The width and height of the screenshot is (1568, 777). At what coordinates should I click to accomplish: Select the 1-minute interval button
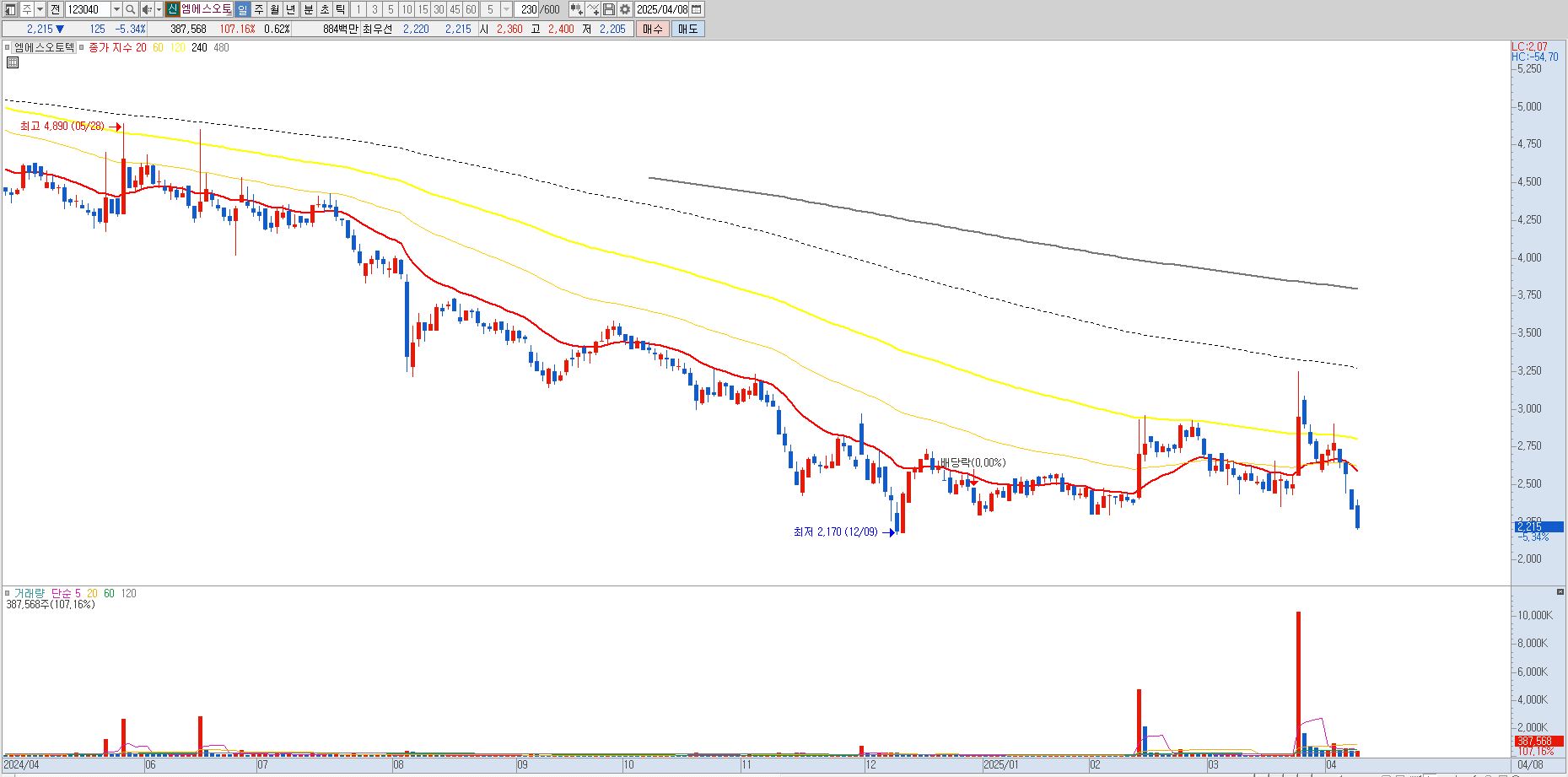click(358, 9)
